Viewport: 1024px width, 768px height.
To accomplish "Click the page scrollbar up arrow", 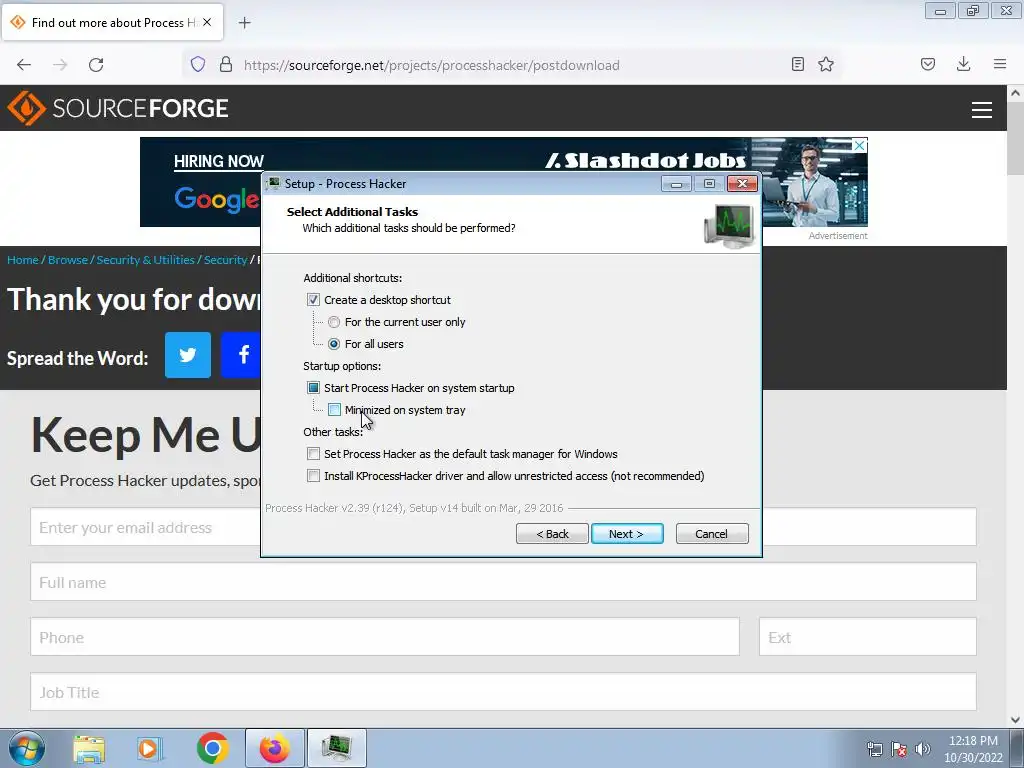I will 1016,93.
